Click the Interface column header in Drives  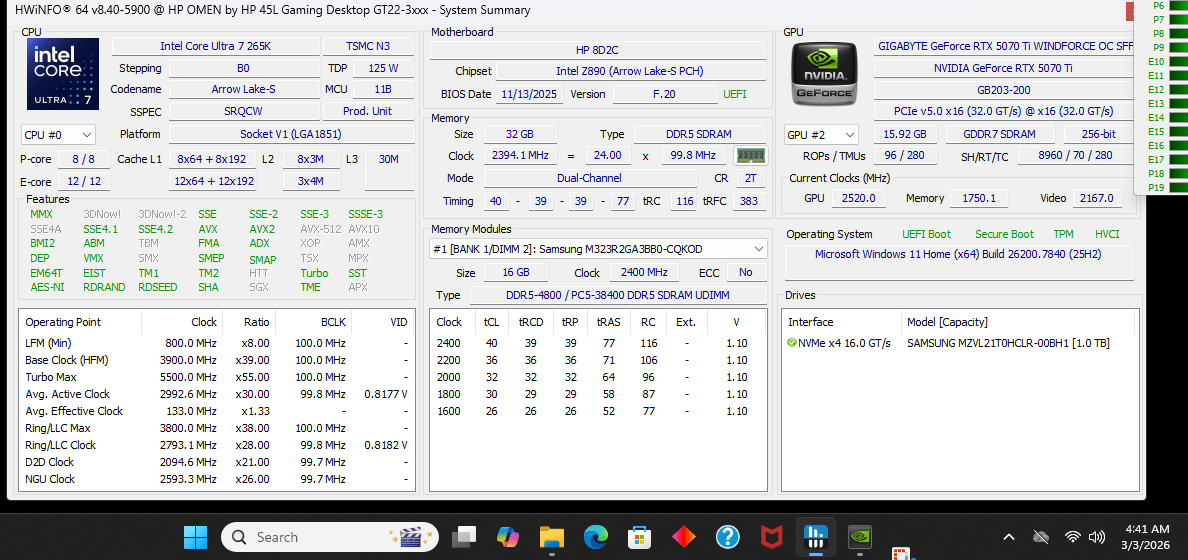841,322
